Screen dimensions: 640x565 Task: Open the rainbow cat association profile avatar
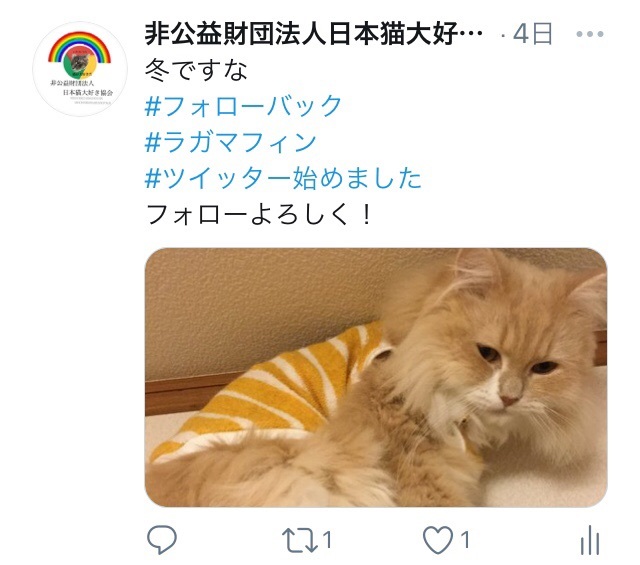[x=80, y=69]
